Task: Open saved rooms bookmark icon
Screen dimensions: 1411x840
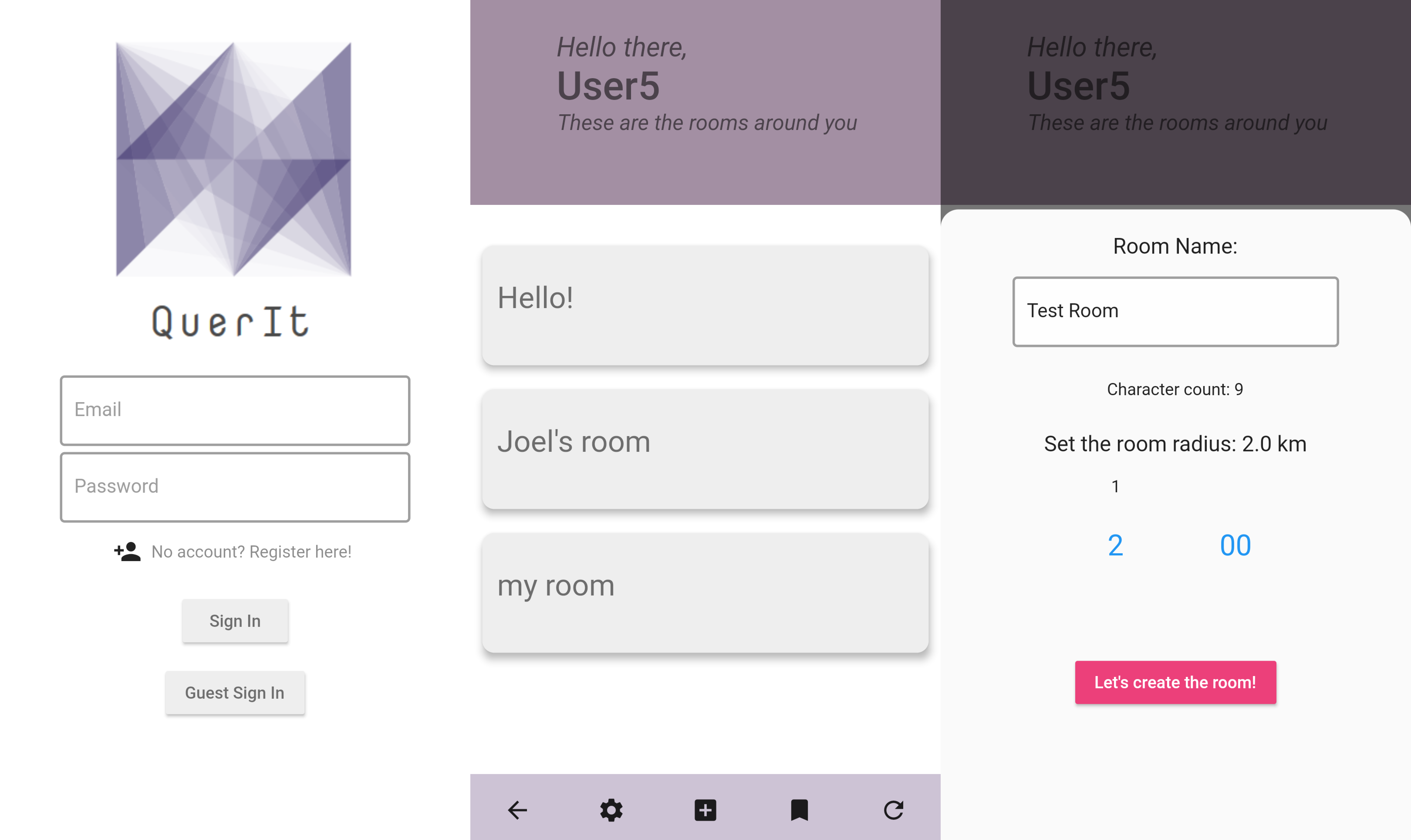Action: (799, 810)
